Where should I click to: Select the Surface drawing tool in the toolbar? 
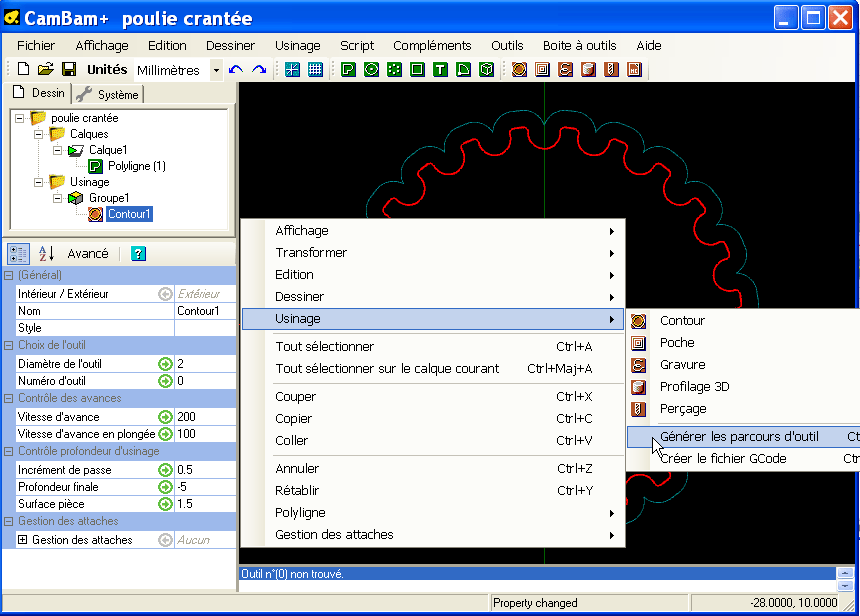click(463, 70)
